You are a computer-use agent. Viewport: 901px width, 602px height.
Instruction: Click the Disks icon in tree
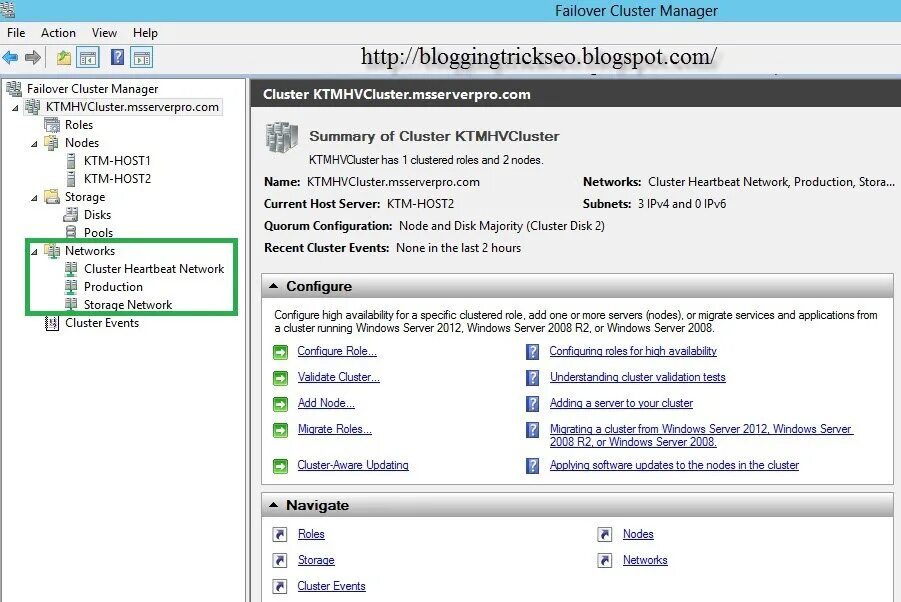click(x=71, y=215)
